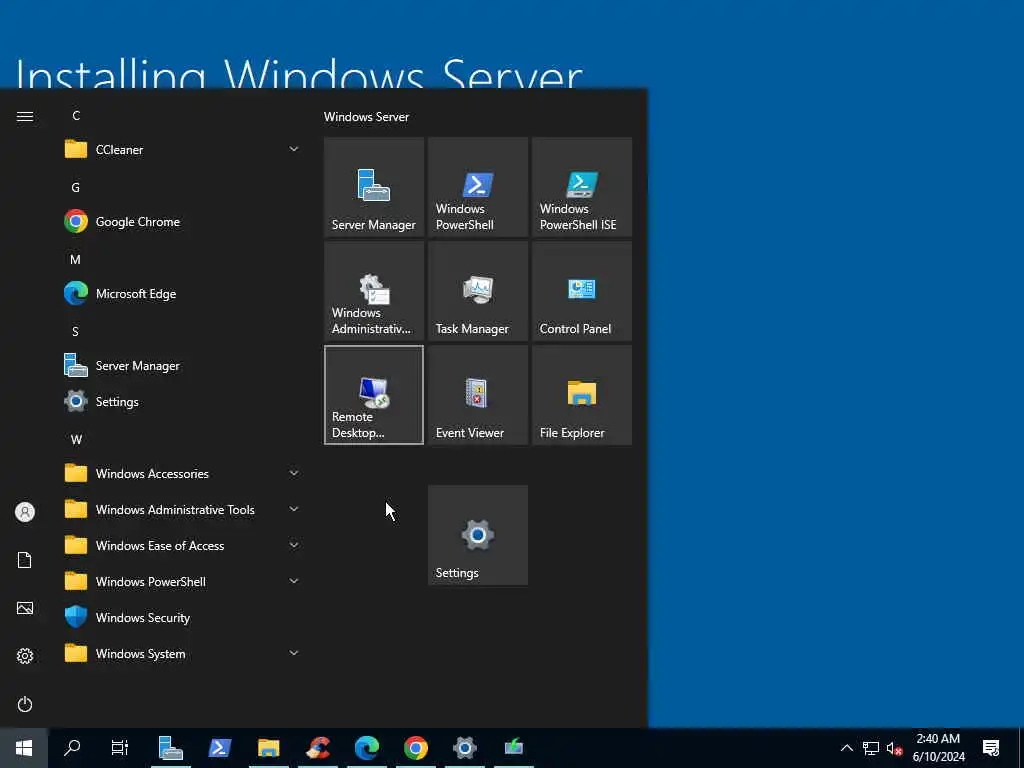Launch the Event Viewer tile
This screenshot has height=768, width=1024.
point(477,395)
